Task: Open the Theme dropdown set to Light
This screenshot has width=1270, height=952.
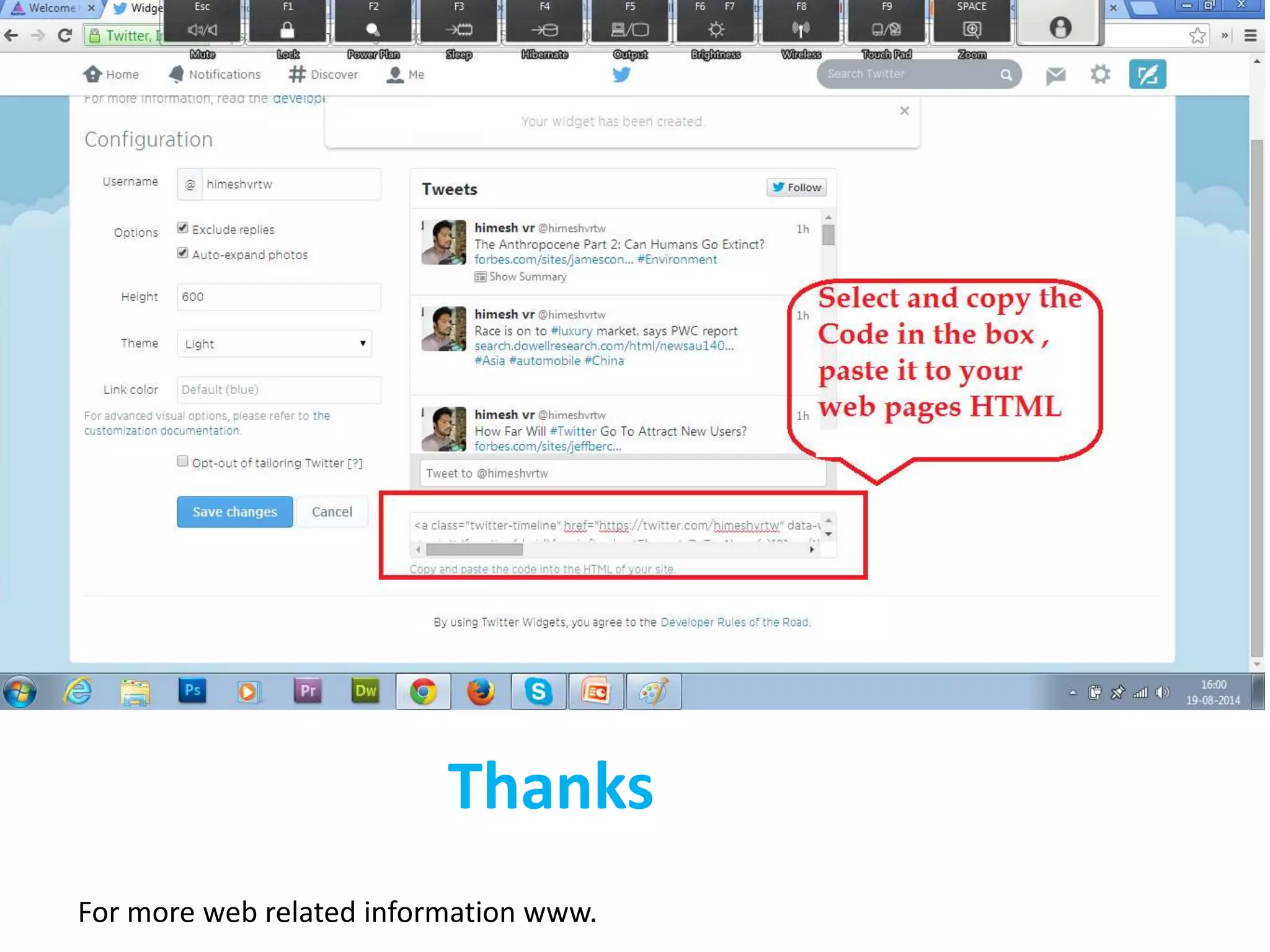Action: (x=274, y=343)
